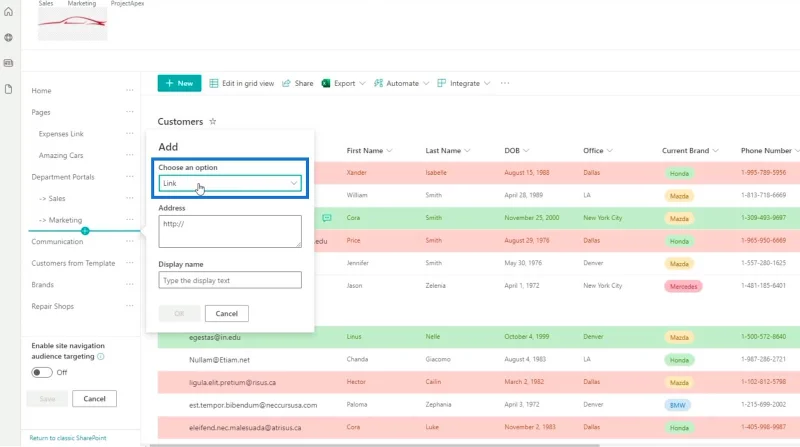Open the ellipsis menu next to Pages
The image size is (800, 447).
click(130, 111)
